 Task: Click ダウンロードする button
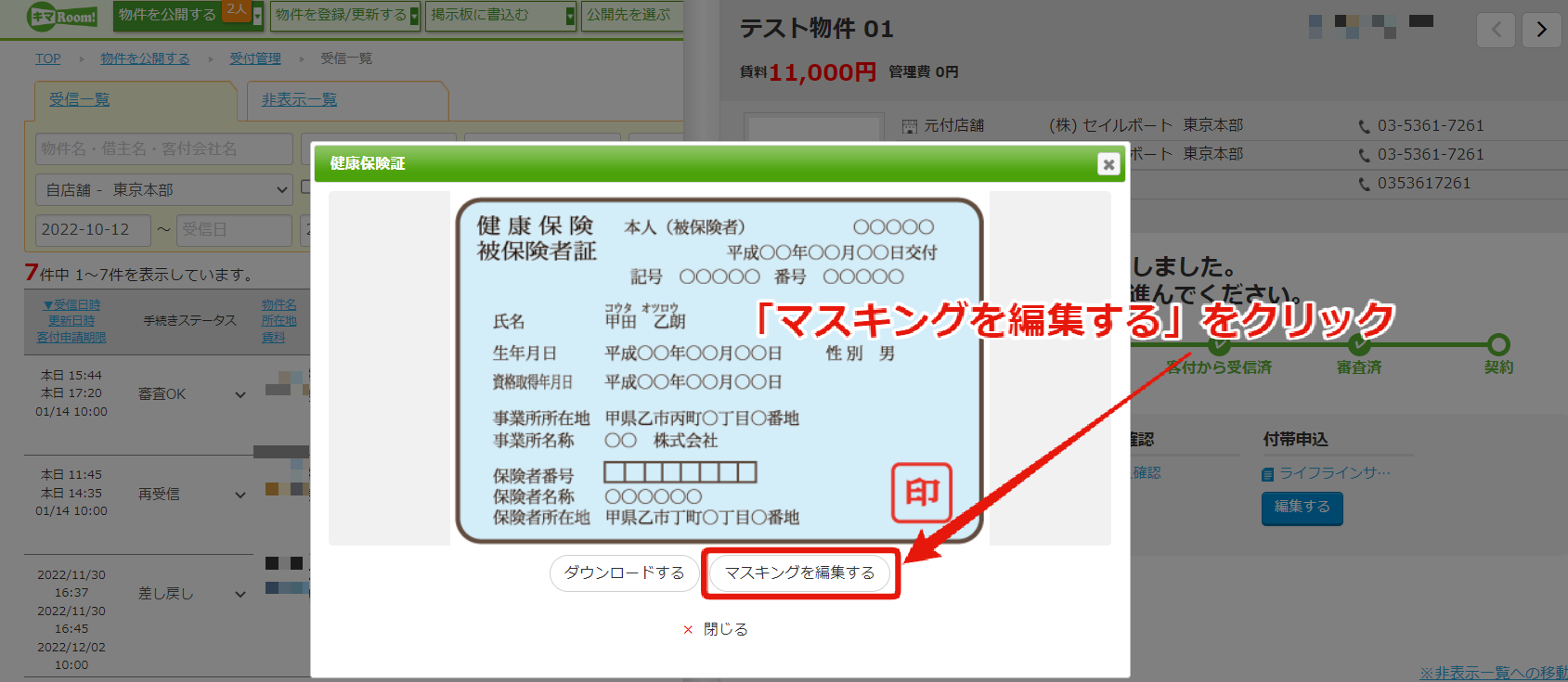pos(625,573)
